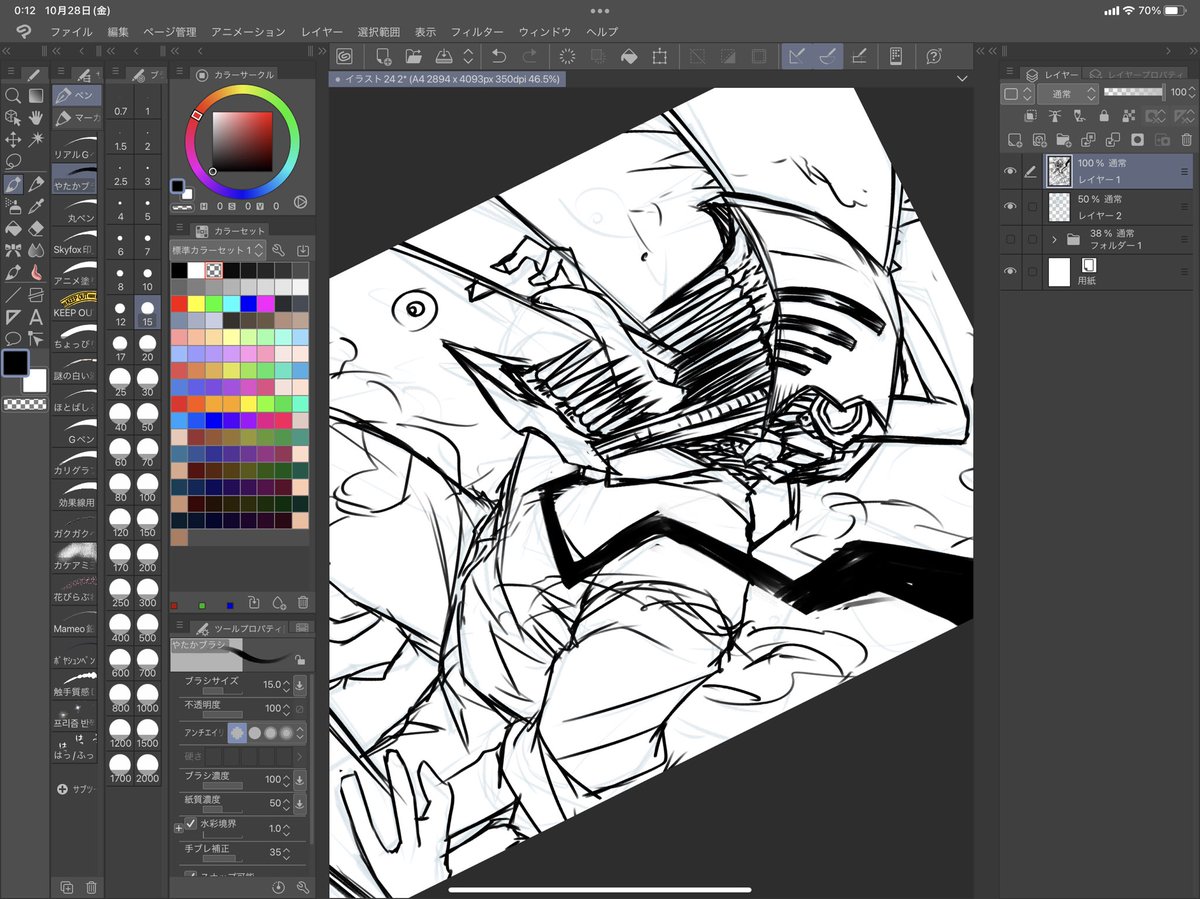Viewport: 1200px width, 899px height.
Task: Select the ペン sub tool group
Action: [x=75, y=96]
